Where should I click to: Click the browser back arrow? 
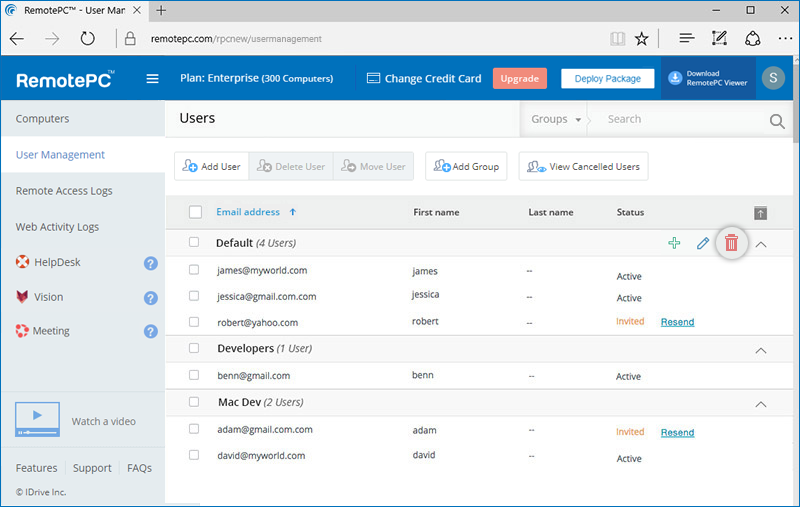17,39
